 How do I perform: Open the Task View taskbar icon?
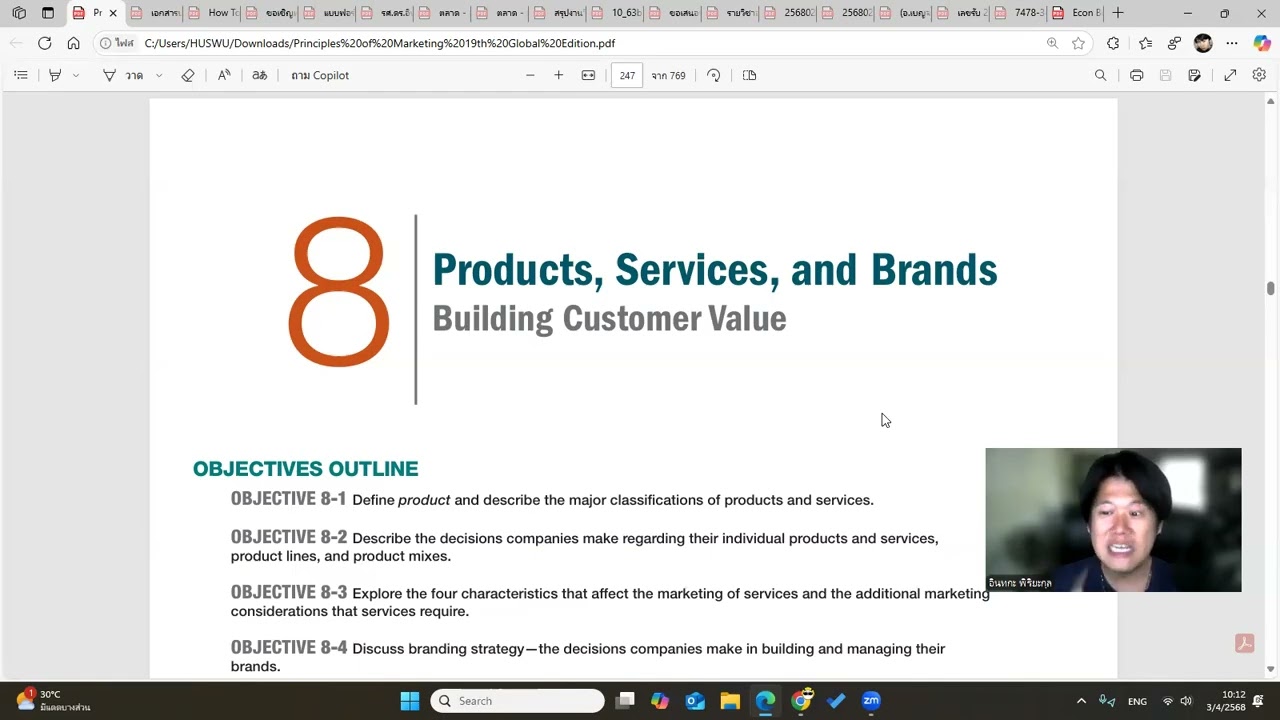tap(625, 701)
